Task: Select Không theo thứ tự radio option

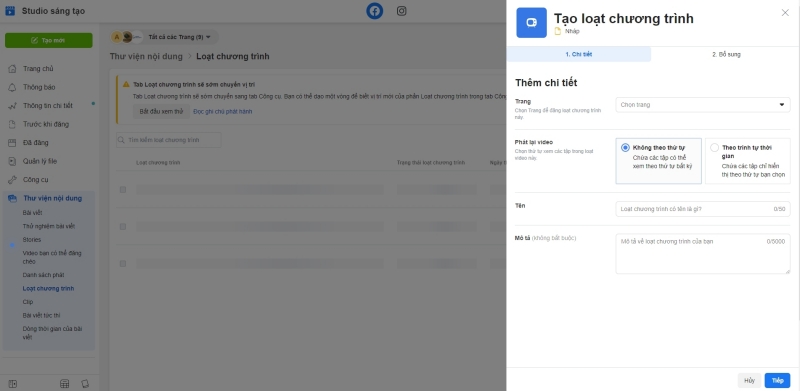Action: coord(625,148)
